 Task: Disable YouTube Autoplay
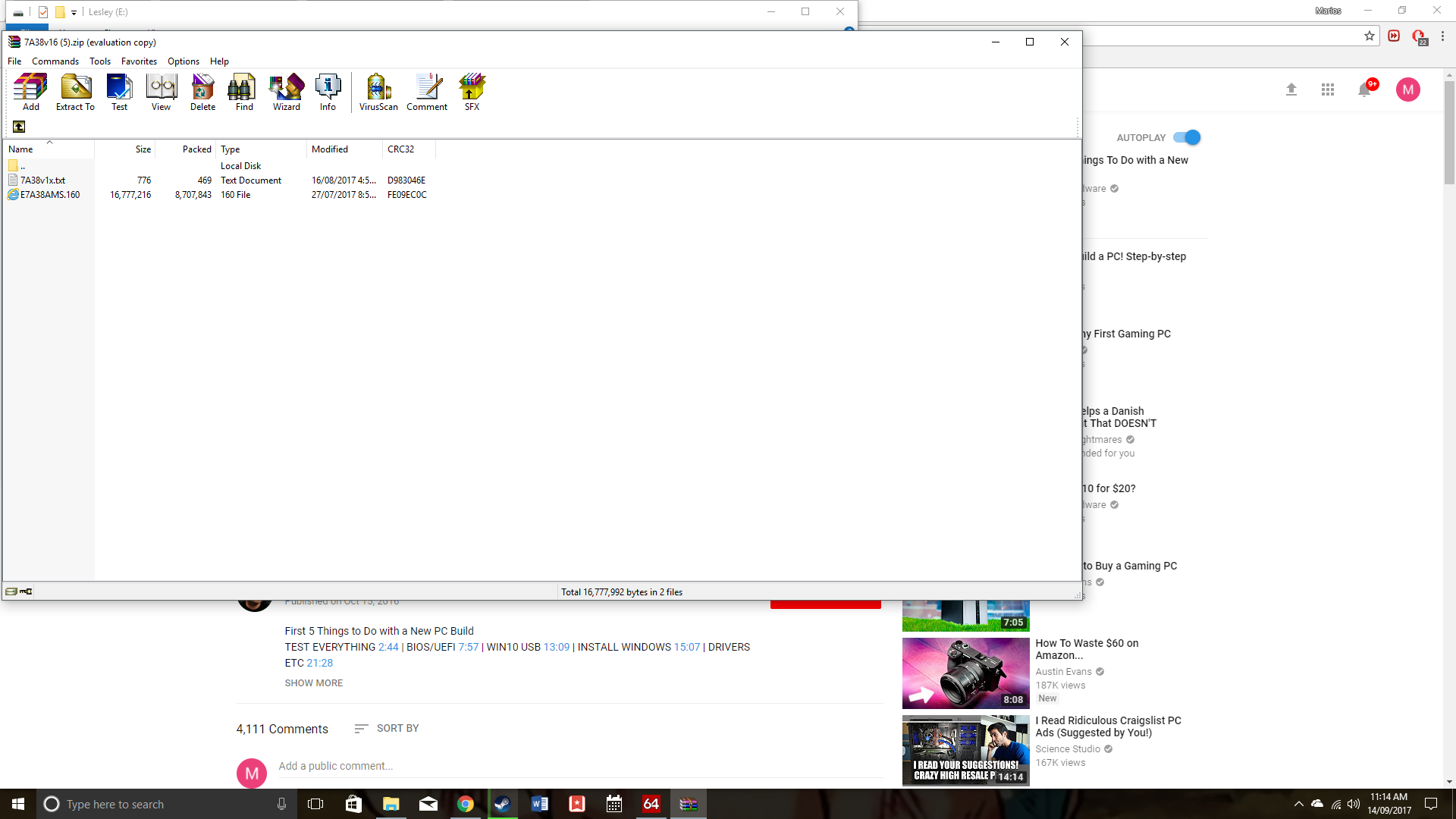pyautogui.click(x=1185, y=137)
